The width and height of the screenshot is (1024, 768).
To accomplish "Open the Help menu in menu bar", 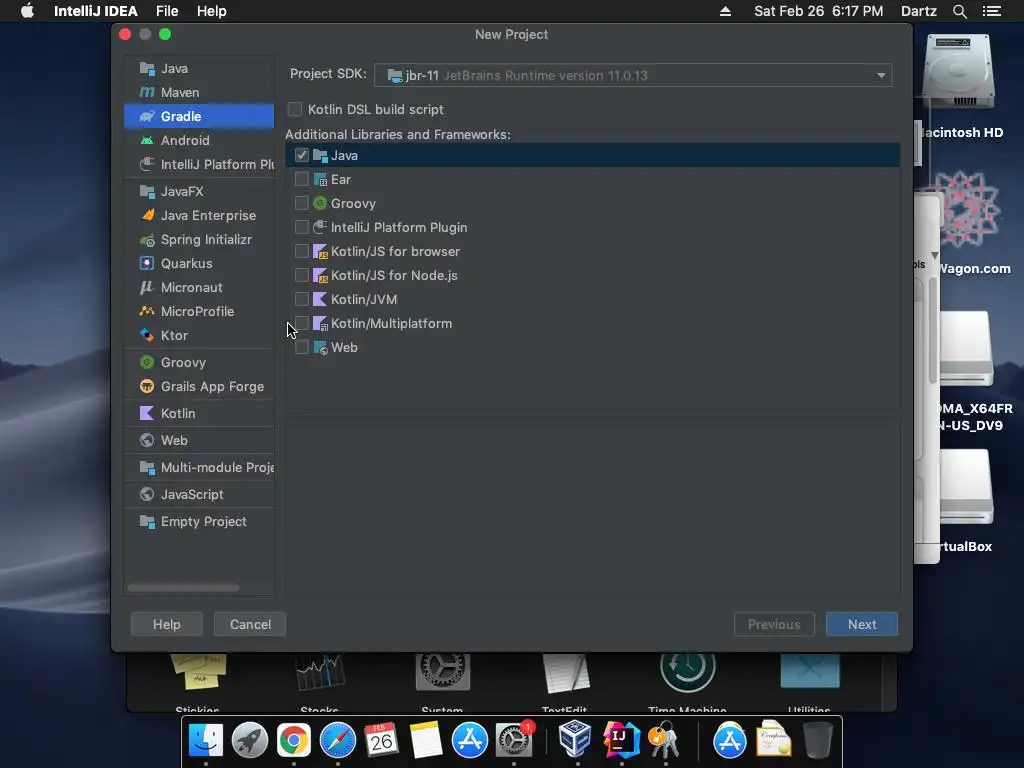I will pos(212,11).
